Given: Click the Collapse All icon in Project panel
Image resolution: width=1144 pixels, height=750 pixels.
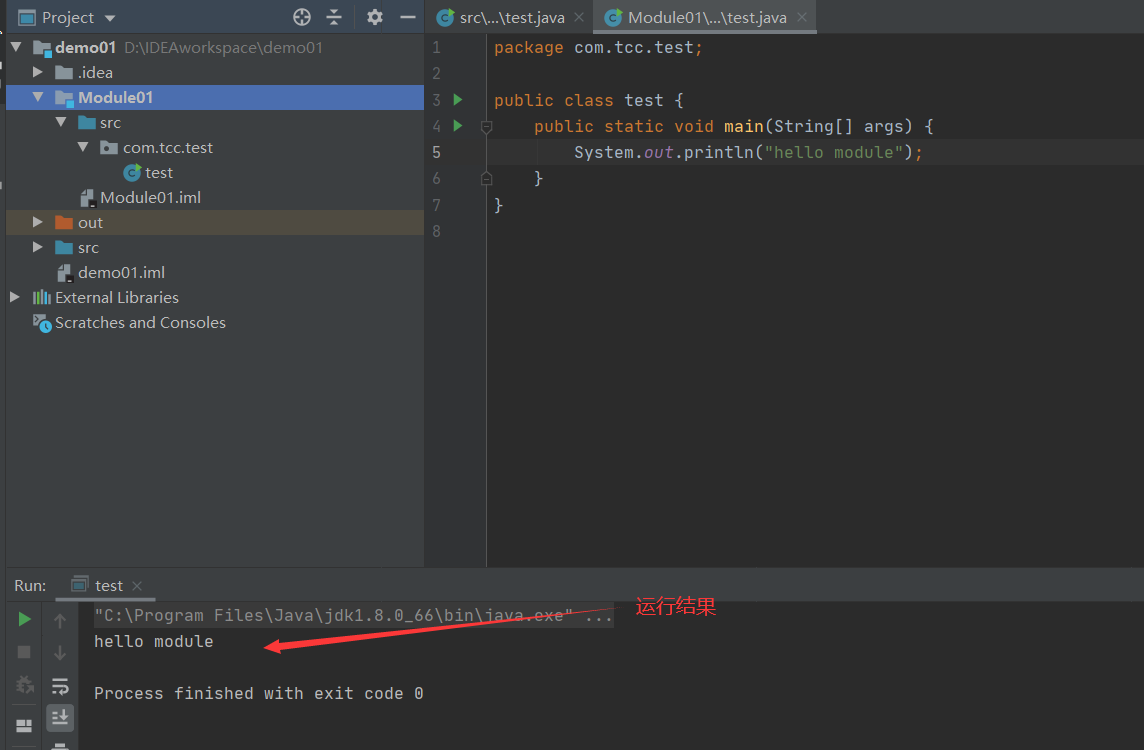Looking at the screenshot, I should click(334, 18).
